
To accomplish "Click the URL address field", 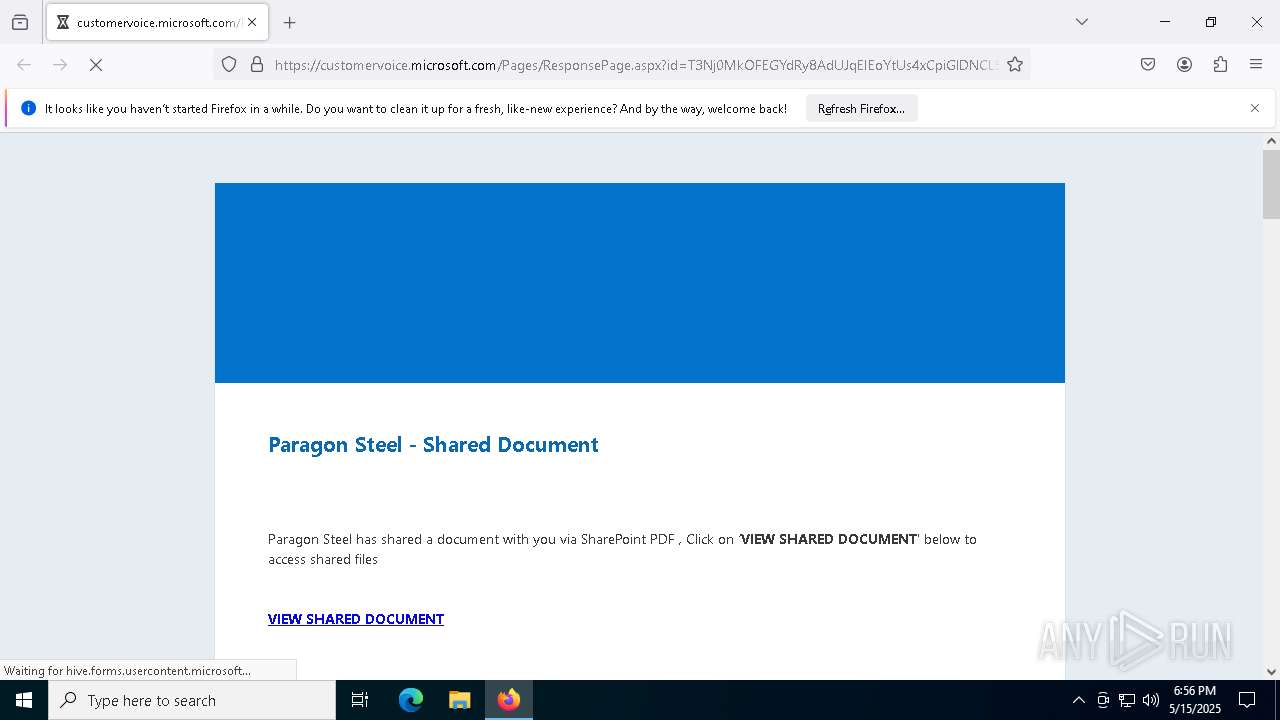I will coord(636,65).
